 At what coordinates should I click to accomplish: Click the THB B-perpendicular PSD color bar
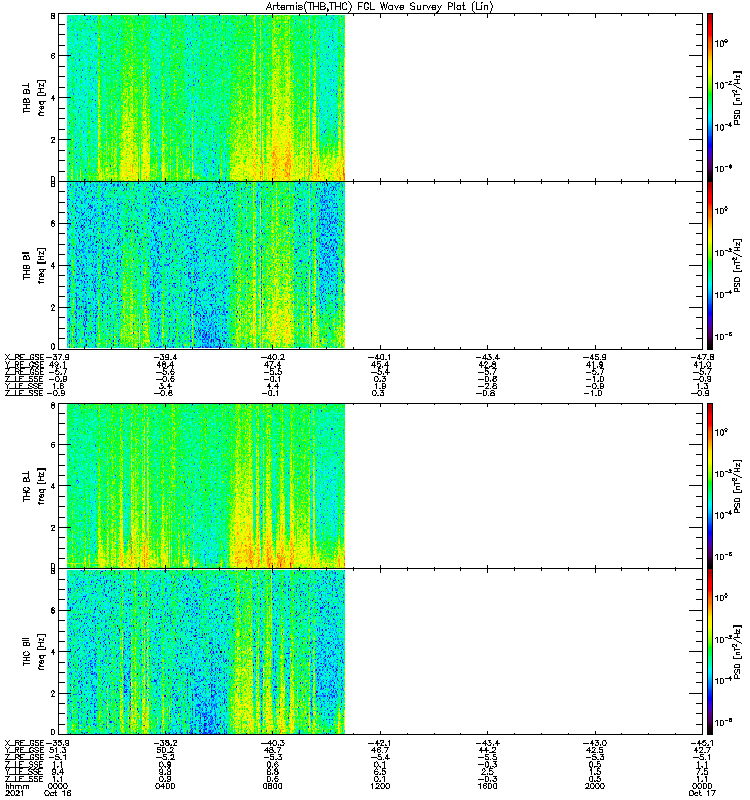pos(710,97)
